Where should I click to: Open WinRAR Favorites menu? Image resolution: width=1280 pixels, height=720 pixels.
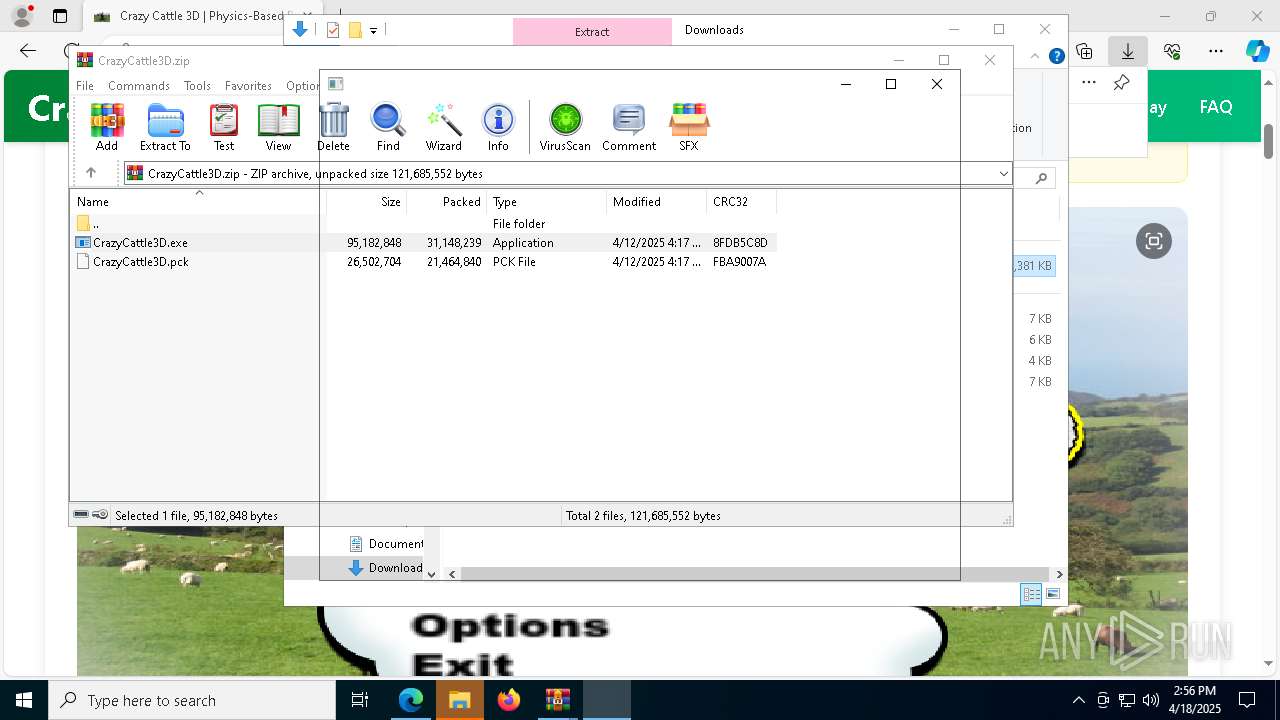[248, 86]
